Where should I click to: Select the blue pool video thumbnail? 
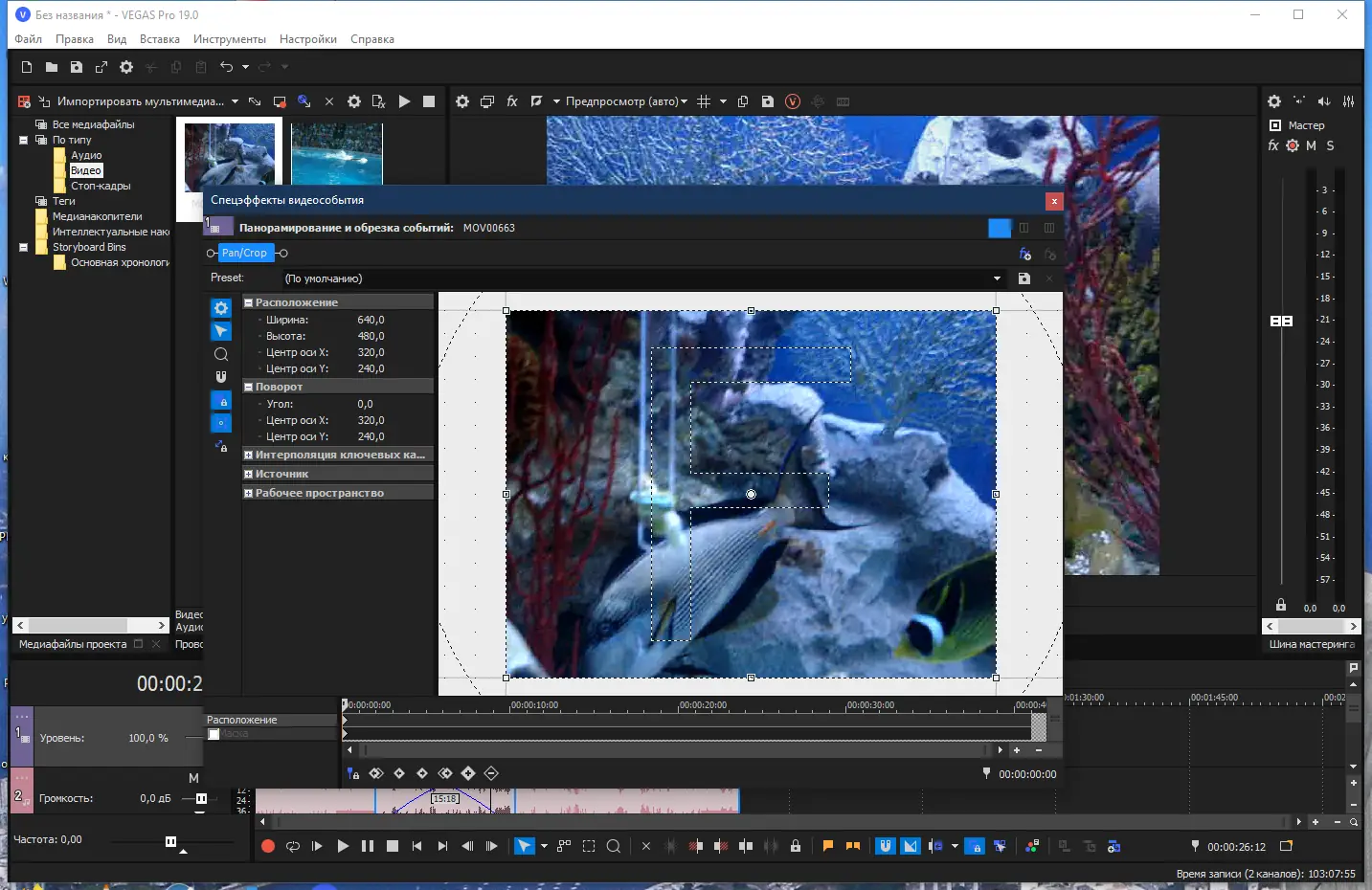tap(336, 153)
